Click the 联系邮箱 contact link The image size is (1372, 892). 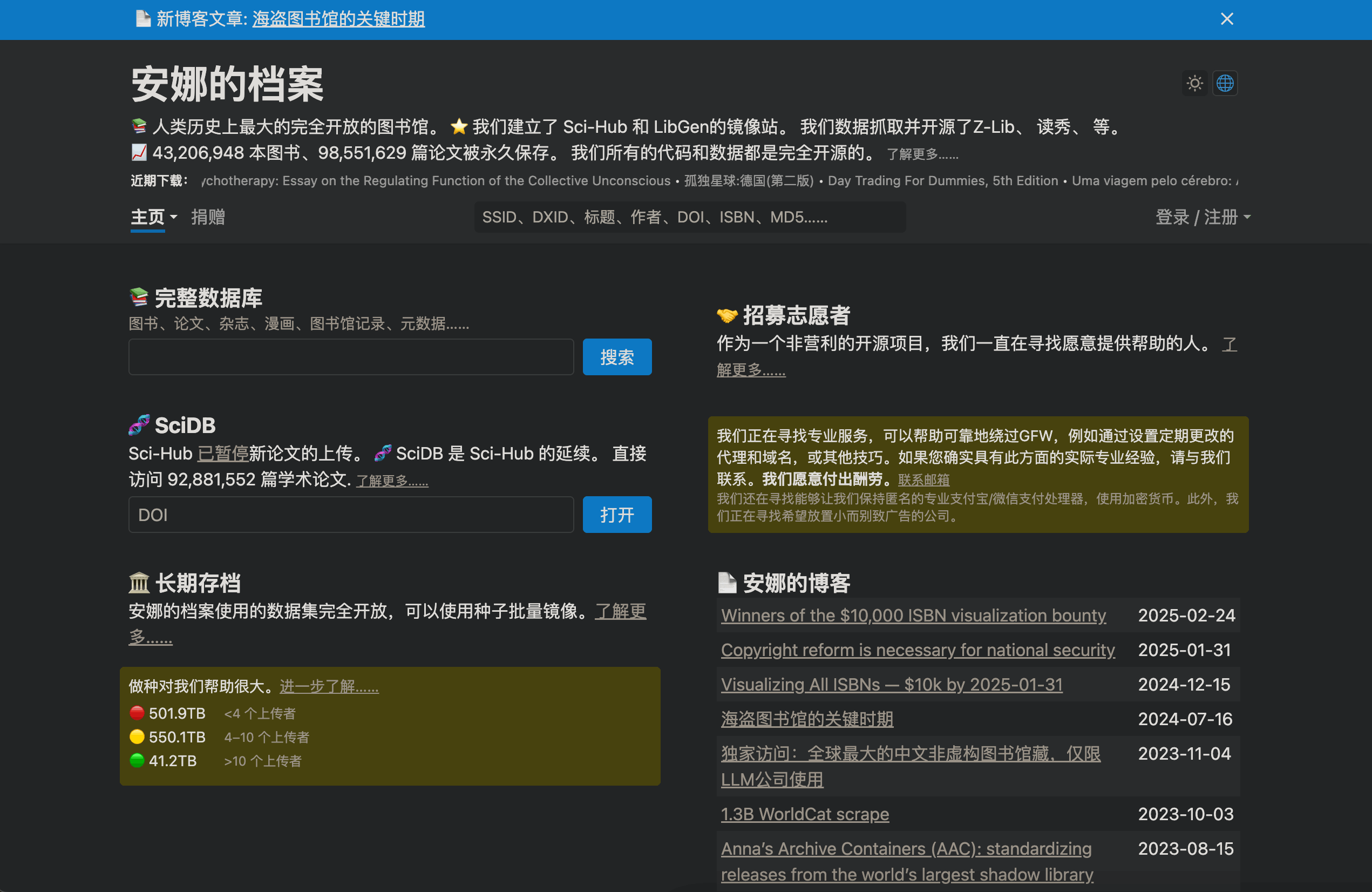pyautogui.click(x=923, y=479)
